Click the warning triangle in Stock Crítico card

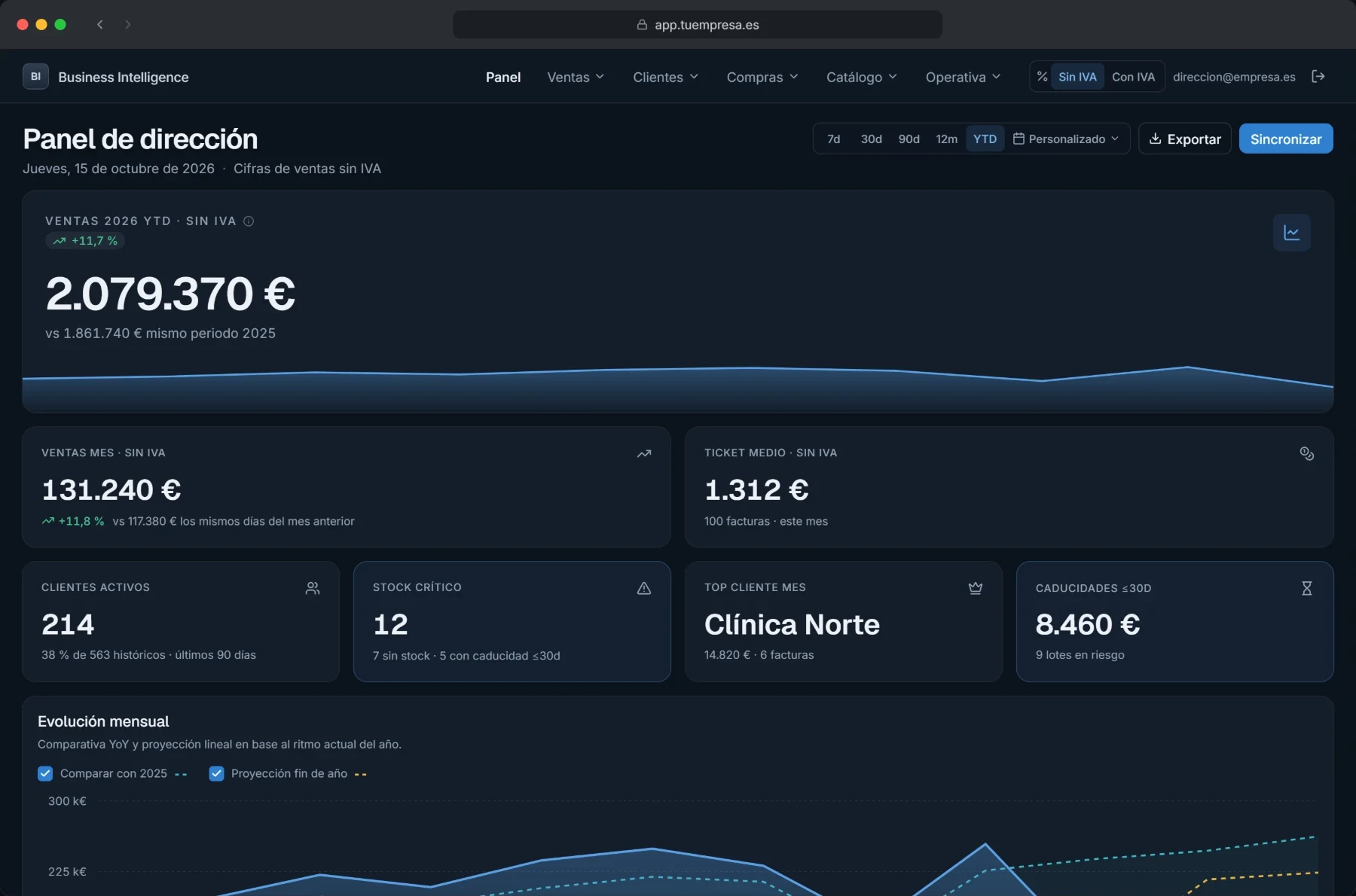click(x=644, y=588)
